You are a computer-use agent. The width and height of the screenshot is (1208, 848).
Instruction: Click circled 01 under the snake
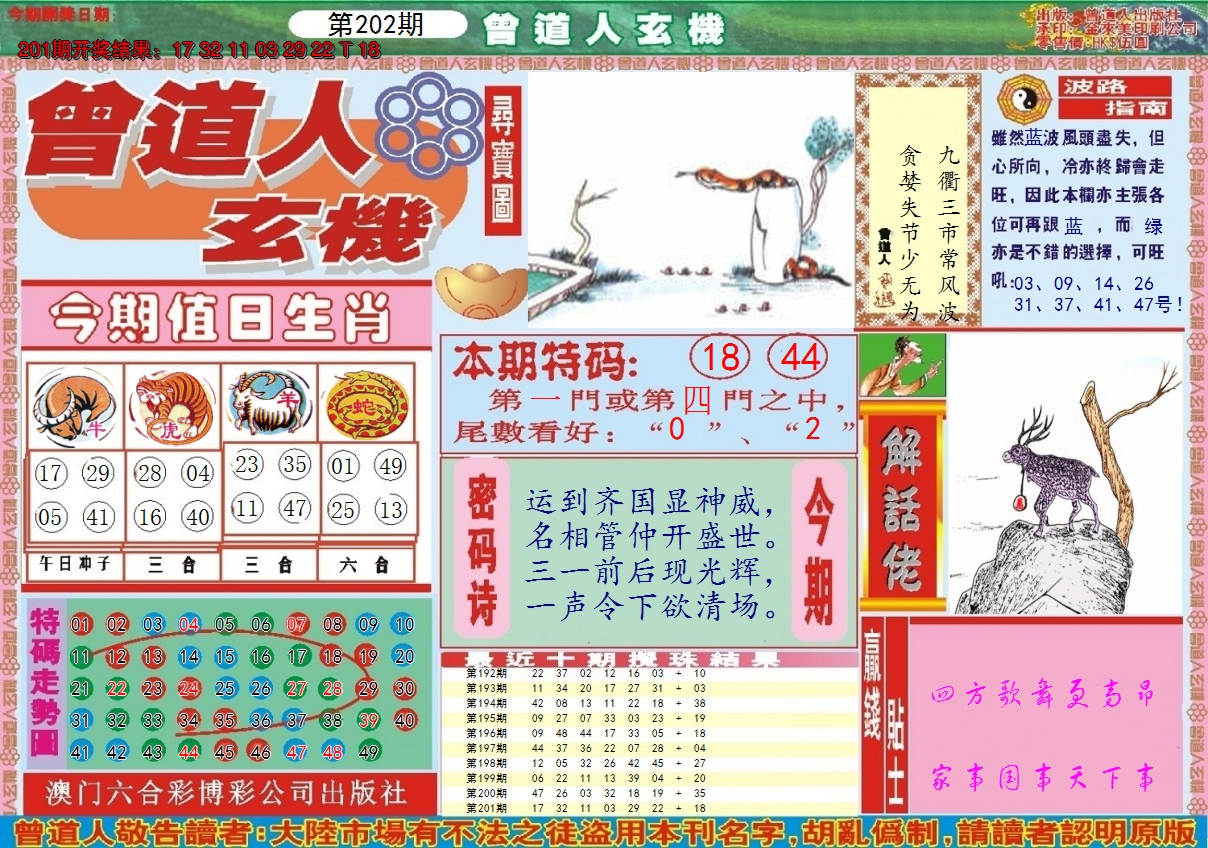click(x=343, y=465)
